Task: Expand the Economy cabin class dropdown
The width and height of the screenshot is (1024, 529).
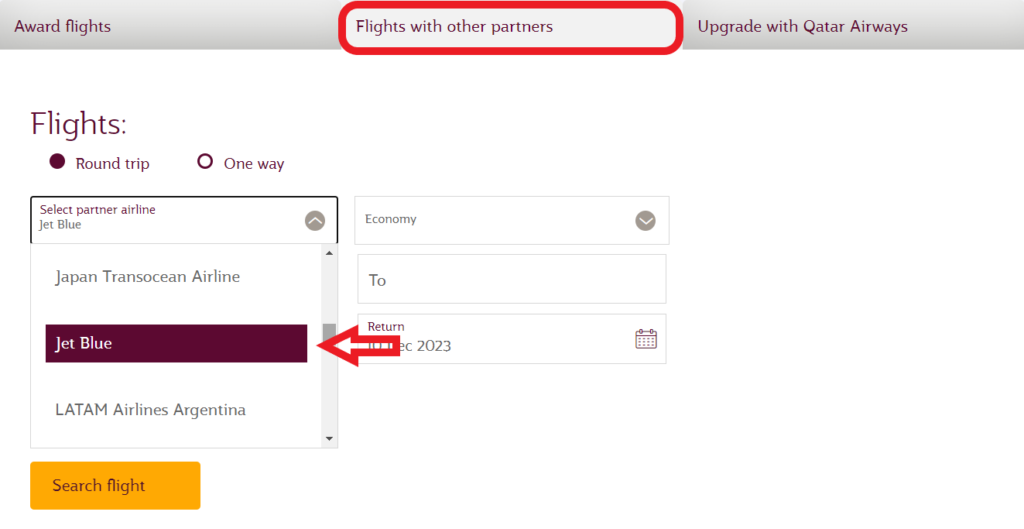Action: (x=646, y=221)
